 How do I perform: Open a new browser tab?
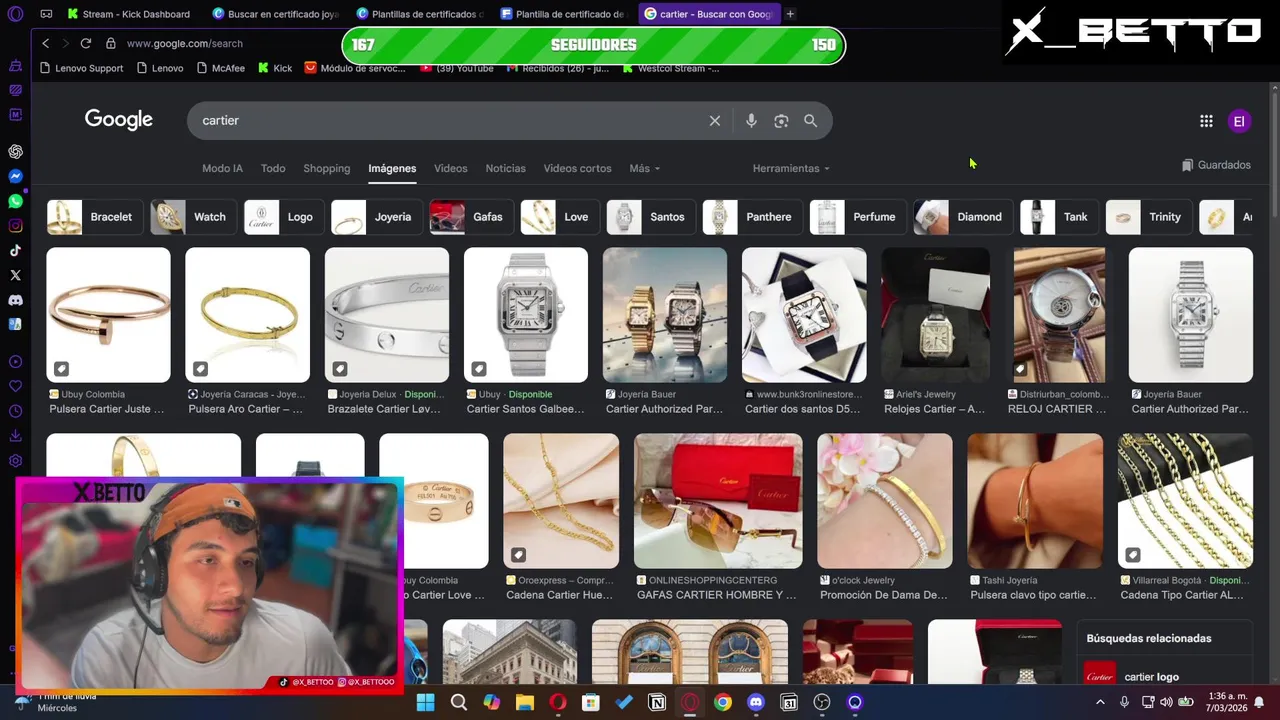click(790, 14)
